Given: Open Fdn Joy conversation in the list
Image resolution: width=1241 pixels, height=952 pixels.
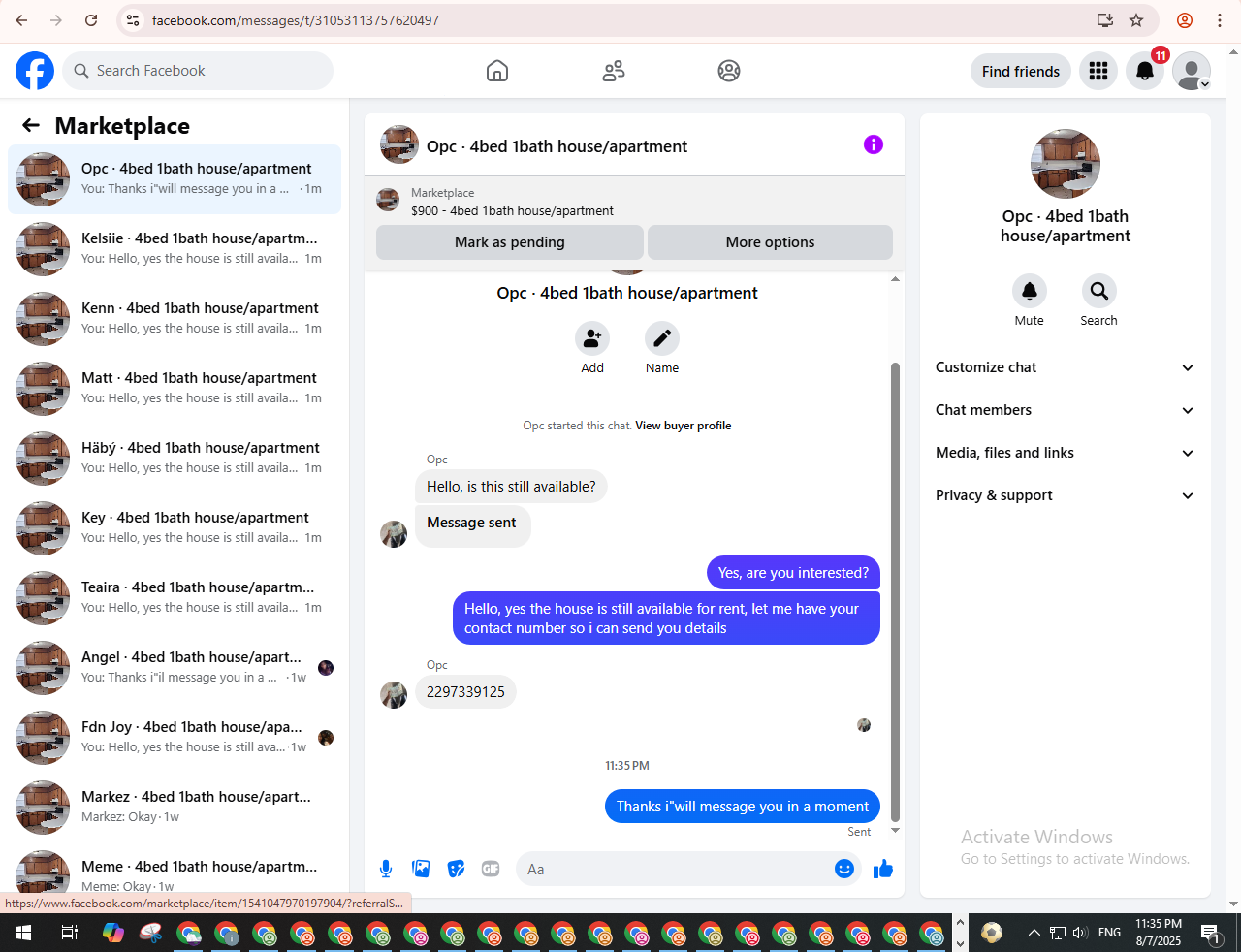Looking at the screenshot, I should pos(175,737).
